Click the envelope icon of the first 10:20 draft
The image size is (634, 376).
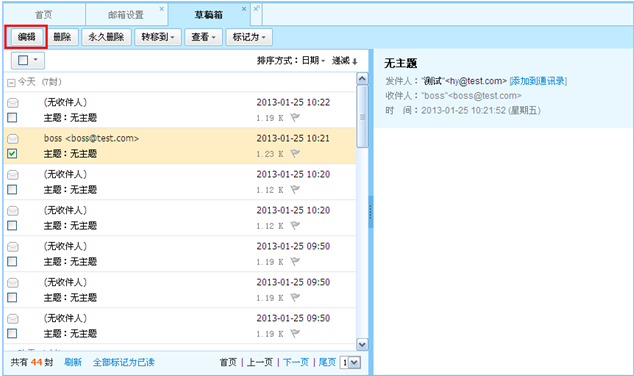(13, 175)
